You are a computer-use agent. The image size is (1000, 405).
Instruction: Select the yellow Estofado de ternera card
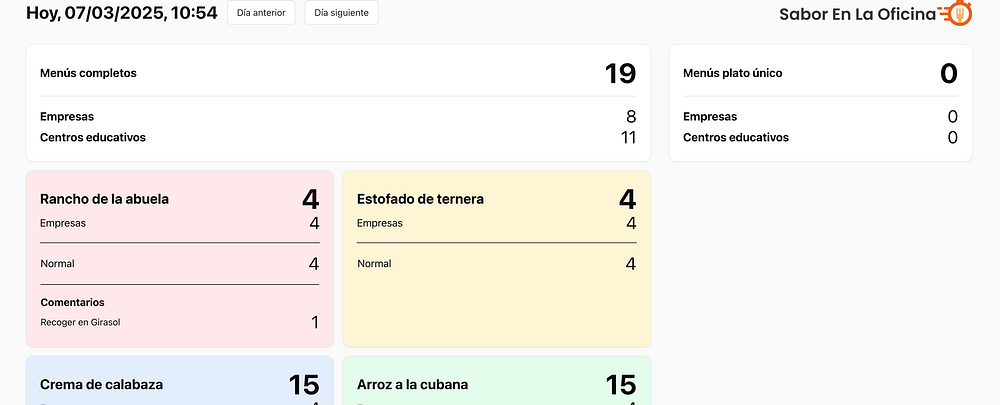coord(497,258)
